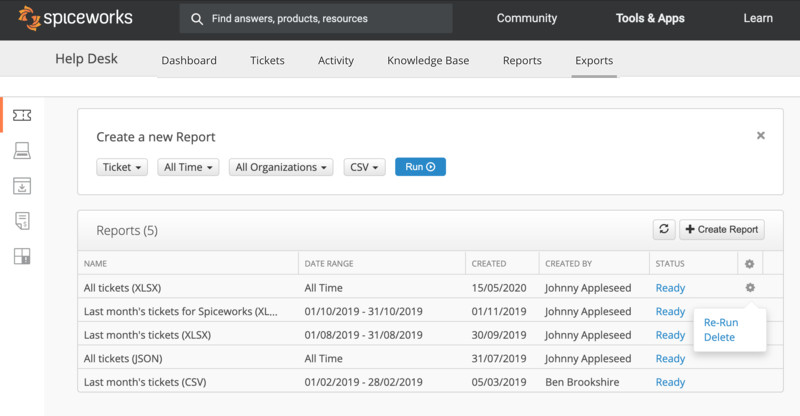The image size is (800, 416).
Task: Select Delete from the popup menu
Action: click(719, 337)
